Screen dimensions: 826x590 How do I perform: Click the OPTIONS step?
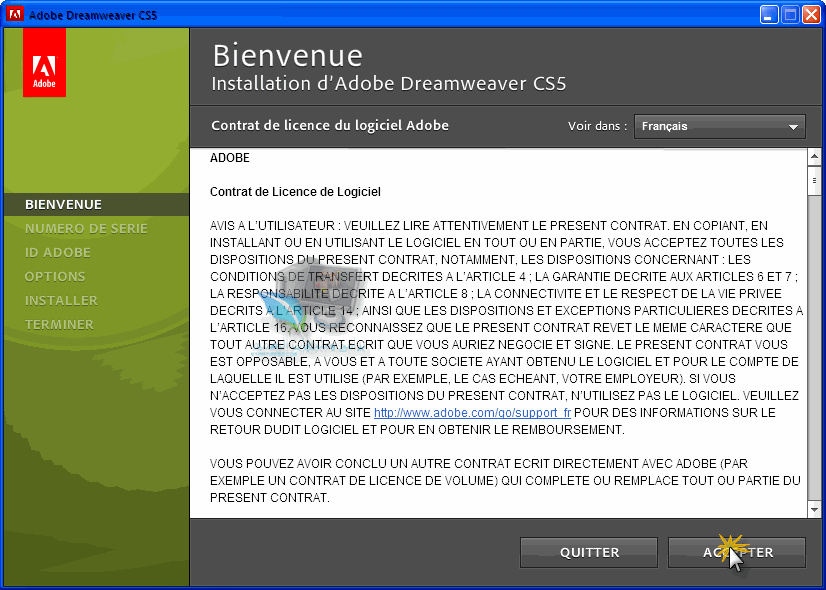coord(56,276)
